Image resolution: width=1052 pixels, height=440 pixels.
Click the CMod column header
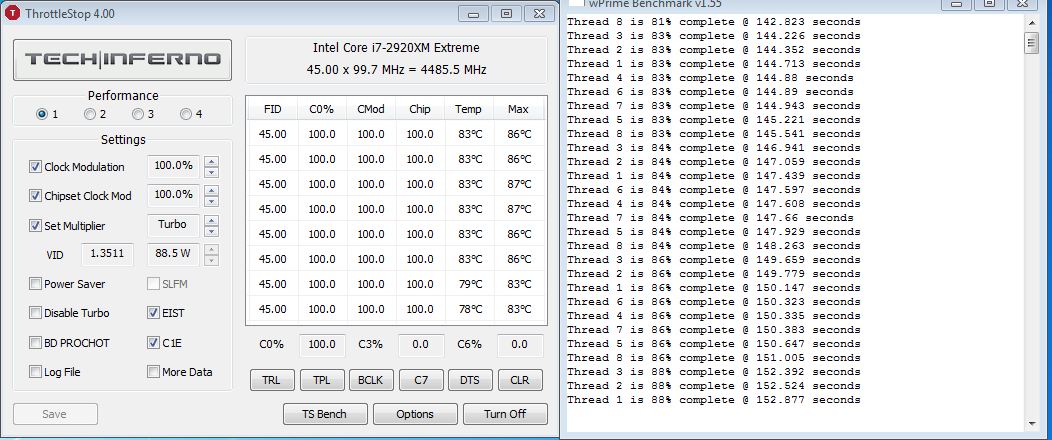[370, 109]
